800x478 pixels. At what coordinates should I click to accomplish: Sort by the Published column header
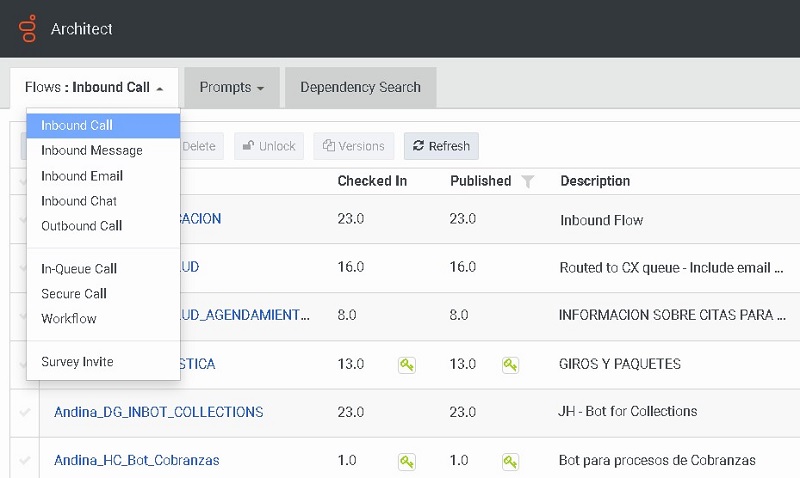coord(481,181)
